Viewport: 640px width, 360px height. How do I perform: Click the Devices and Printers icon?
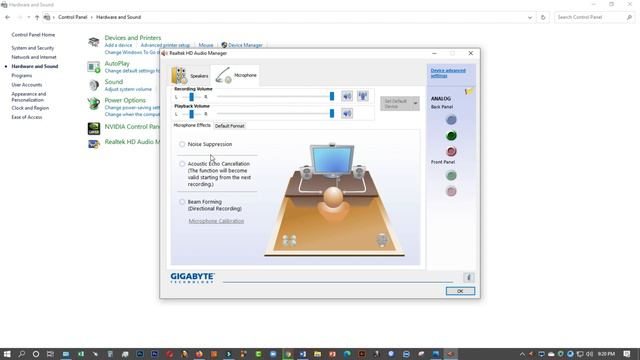[94, 42]
